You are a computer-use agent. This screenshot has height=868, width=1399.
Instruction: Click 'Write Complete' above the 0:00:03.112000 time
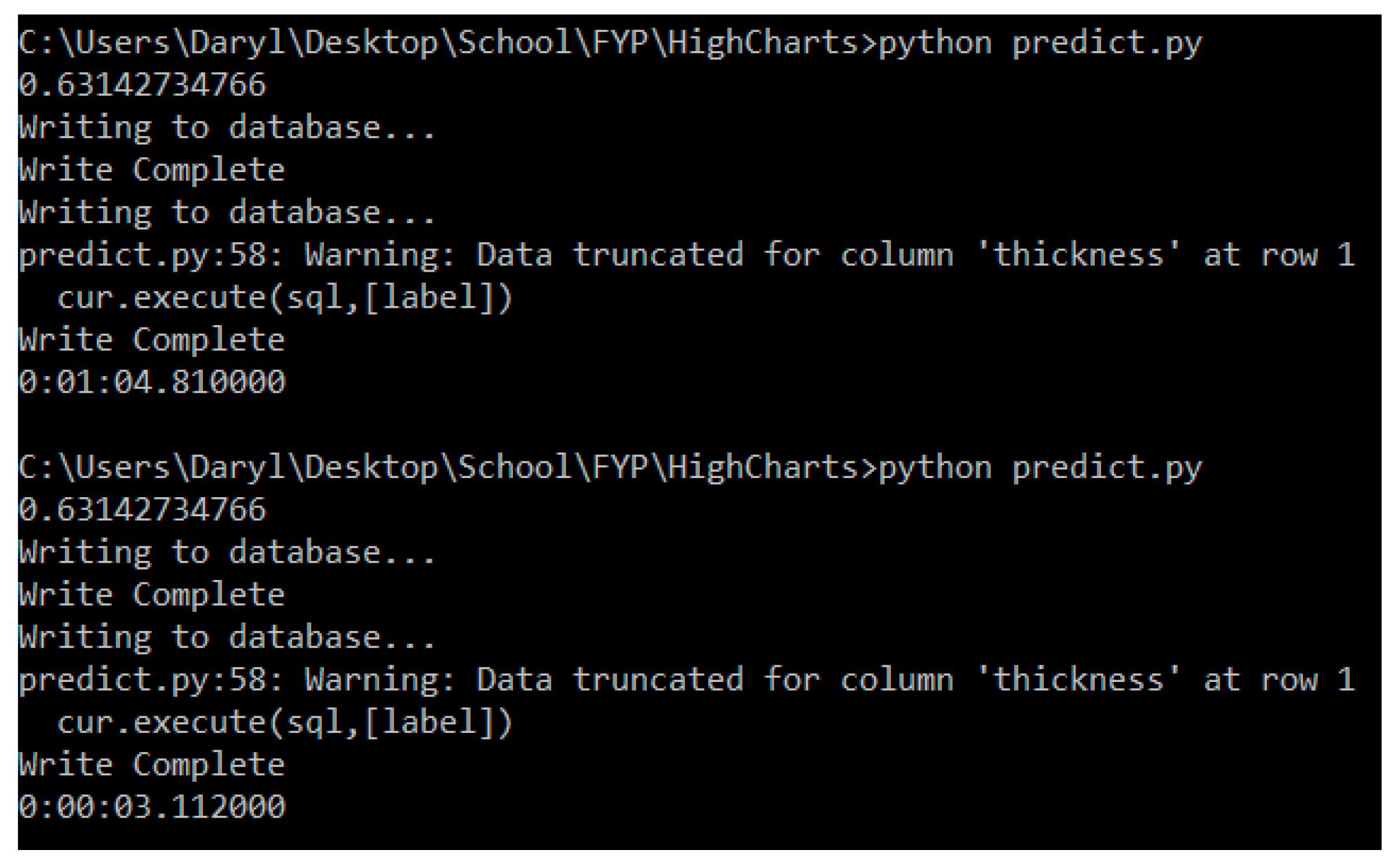point(152,765)
